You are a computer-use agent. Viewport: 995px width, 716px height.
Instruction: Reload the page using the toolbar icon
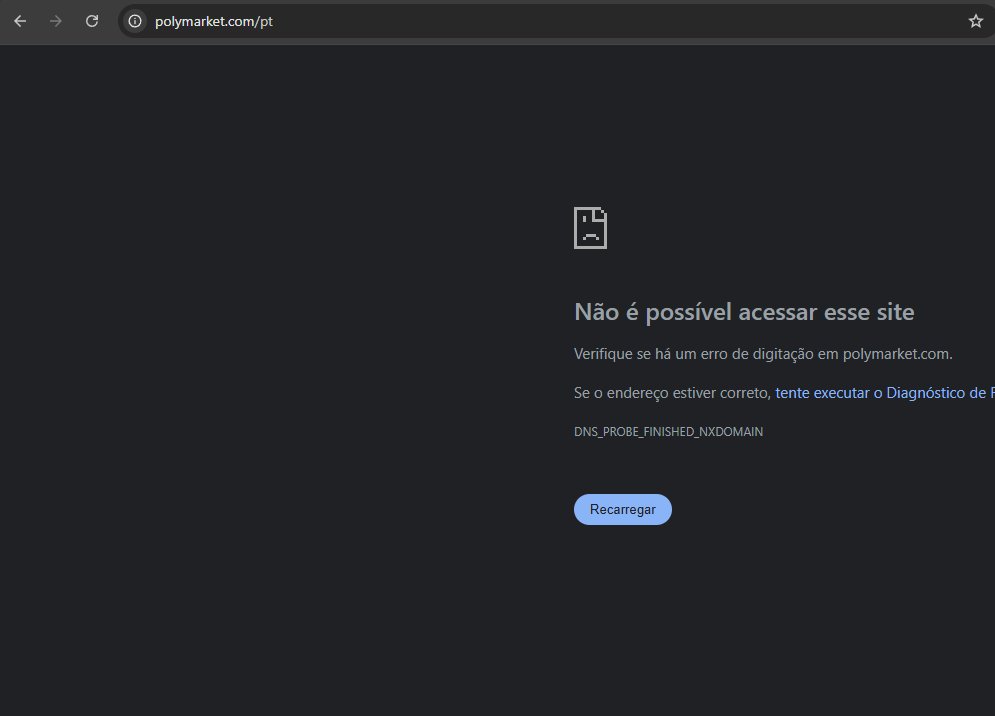point(92,21)
